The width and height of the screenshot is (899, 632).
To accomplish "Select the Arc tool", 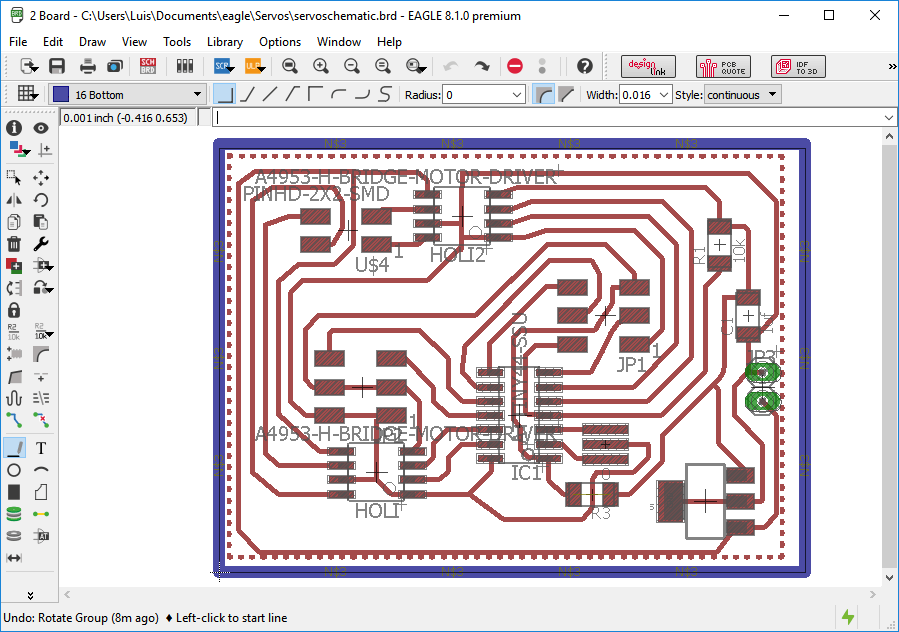I will pos(41,470).
